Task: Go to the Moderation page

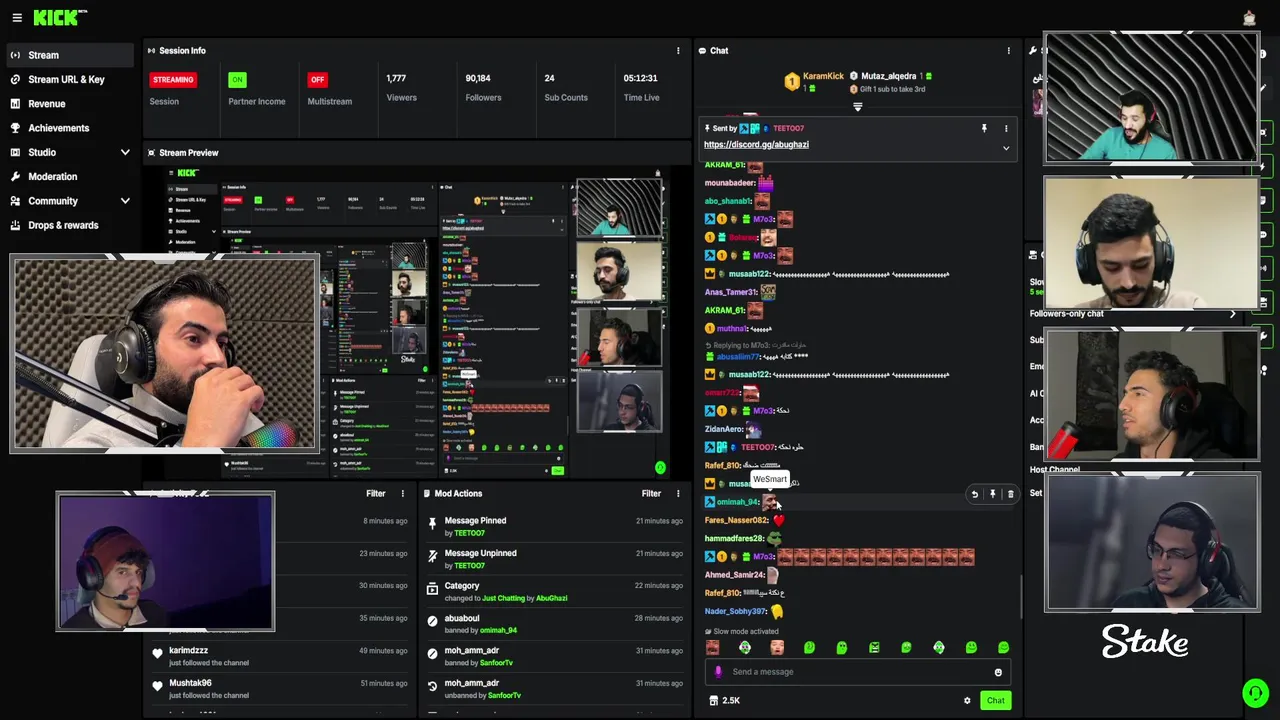Action: (53, 177)
